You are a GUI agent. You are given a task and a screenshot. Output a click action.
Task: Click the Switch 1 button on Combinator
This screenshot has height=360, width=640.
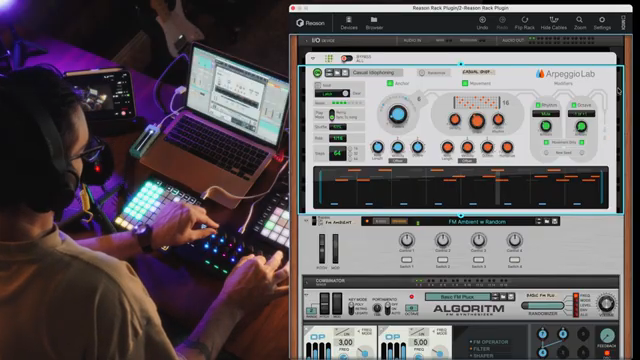pos(406,260)
